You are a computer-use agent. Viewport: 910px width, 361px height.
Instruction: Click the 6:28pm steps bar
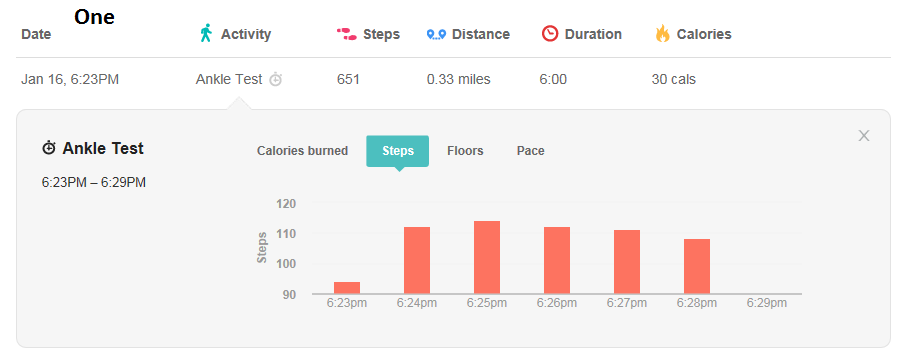[x=697, y=266]
